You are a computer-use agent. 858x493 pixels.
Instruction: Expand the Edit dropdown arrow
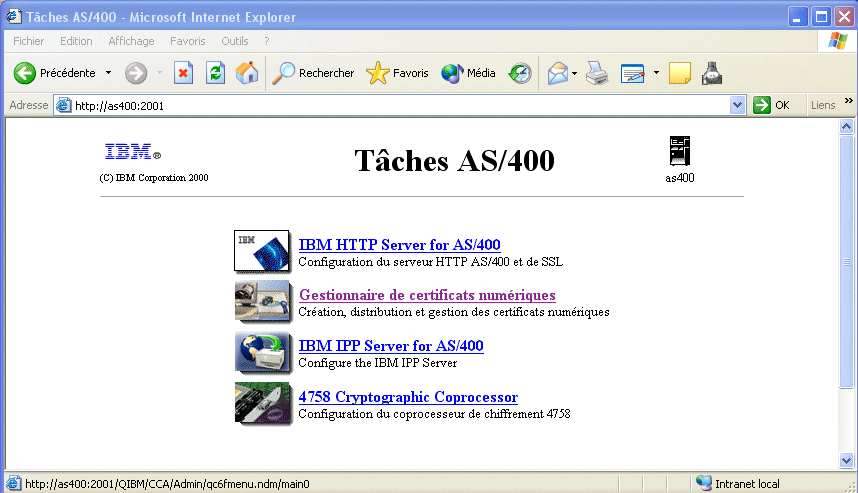point(656,73)
